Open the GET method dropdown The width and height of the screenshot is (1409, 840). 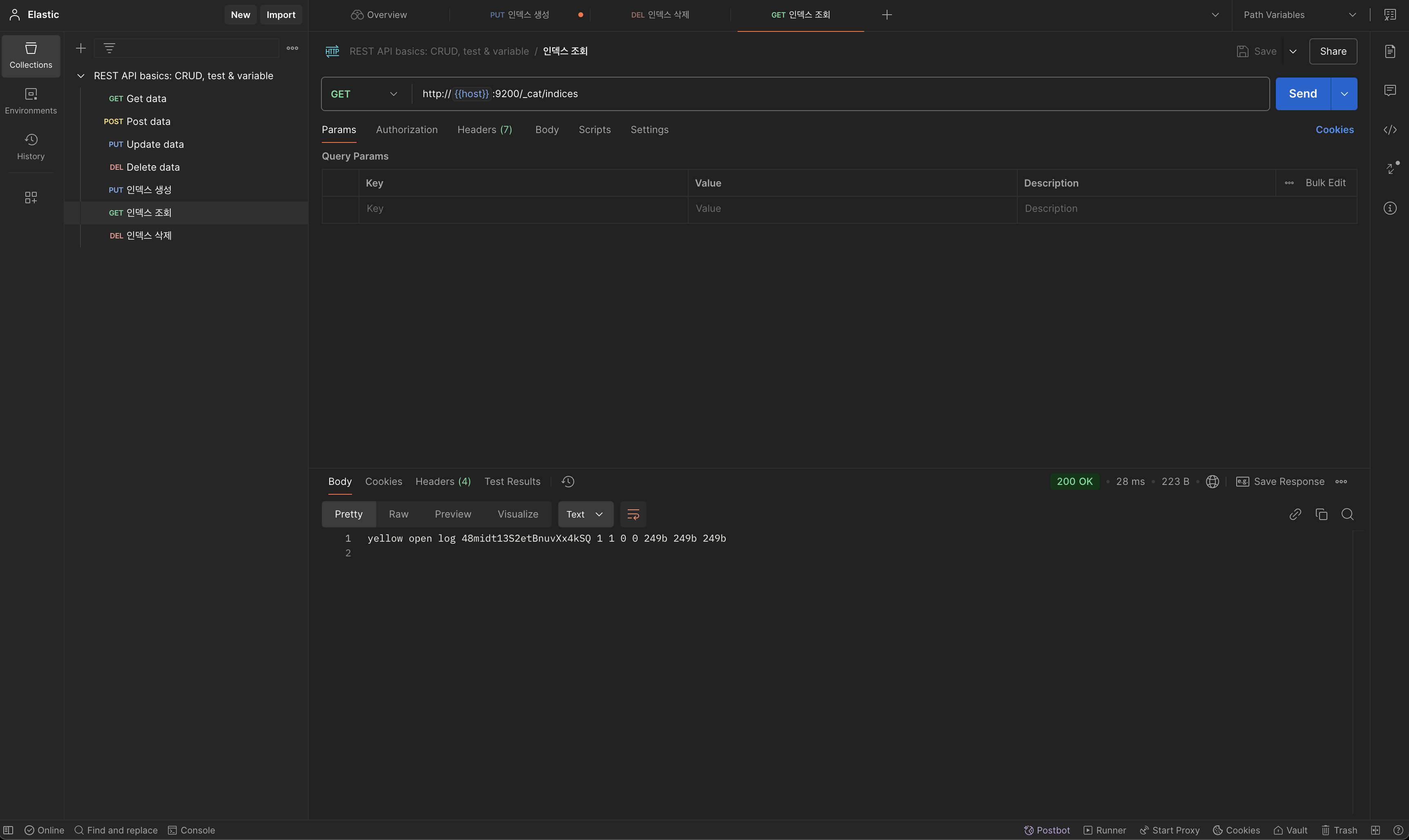(365, 94)
